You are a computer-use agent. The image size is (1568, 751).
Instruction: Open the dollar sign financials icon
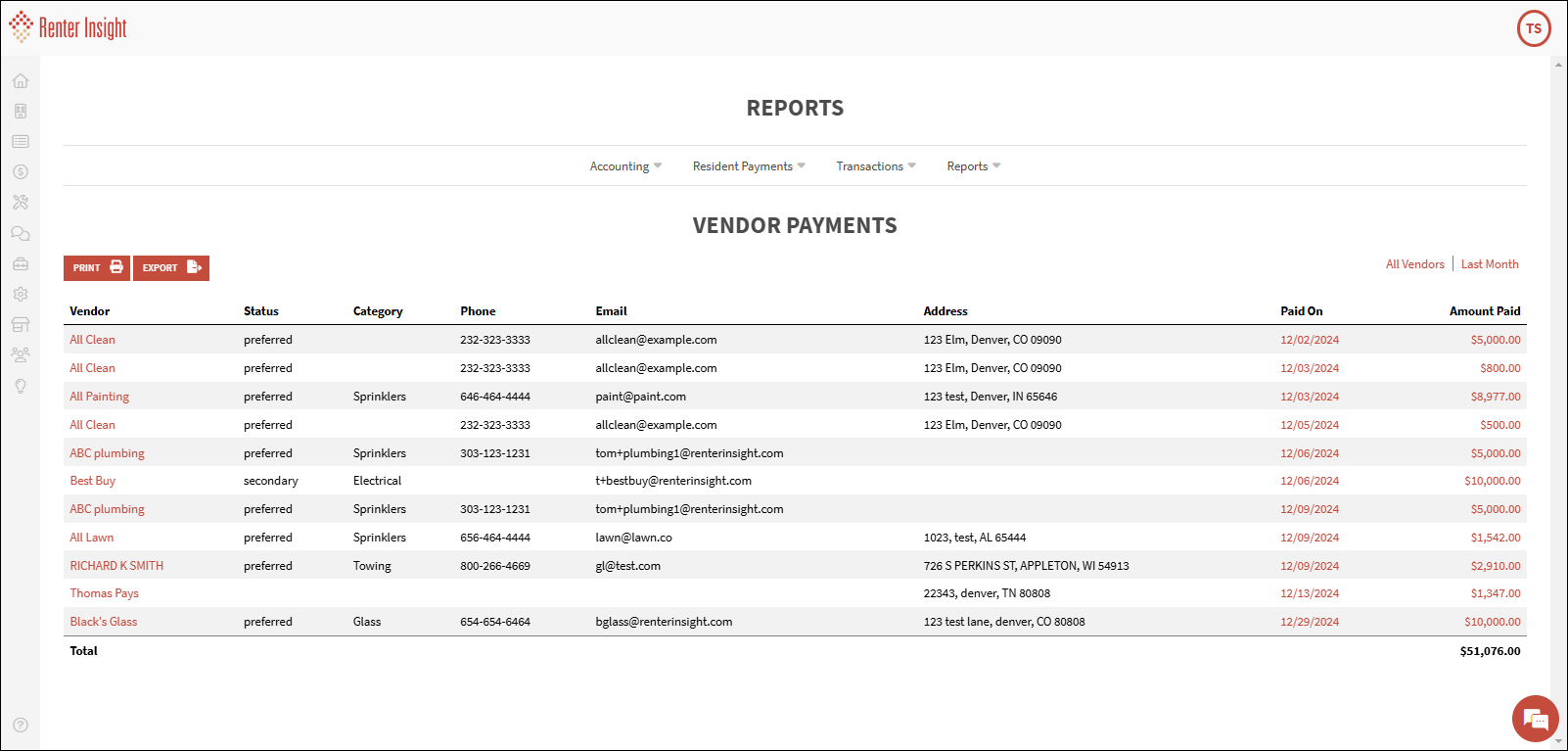21,172
